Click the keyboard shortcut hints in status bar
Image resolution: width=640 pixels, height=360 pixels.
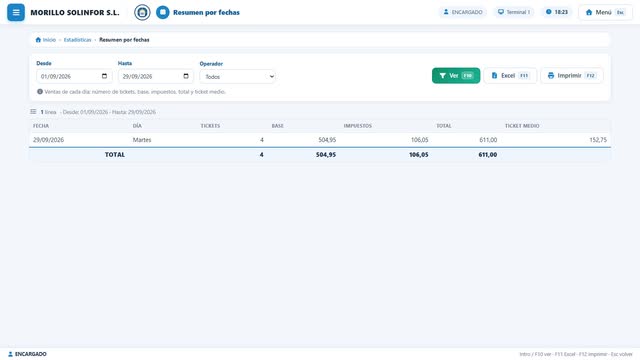576,354
